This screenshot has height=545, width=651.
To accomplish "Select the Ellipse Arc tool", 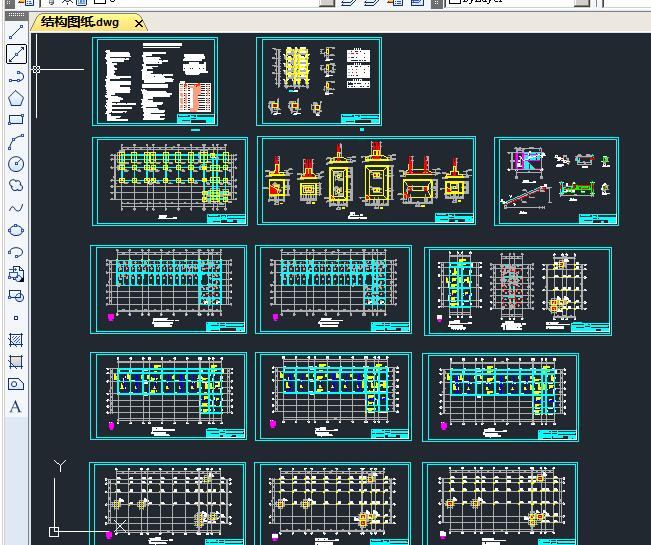I will (x=16, y=252).
